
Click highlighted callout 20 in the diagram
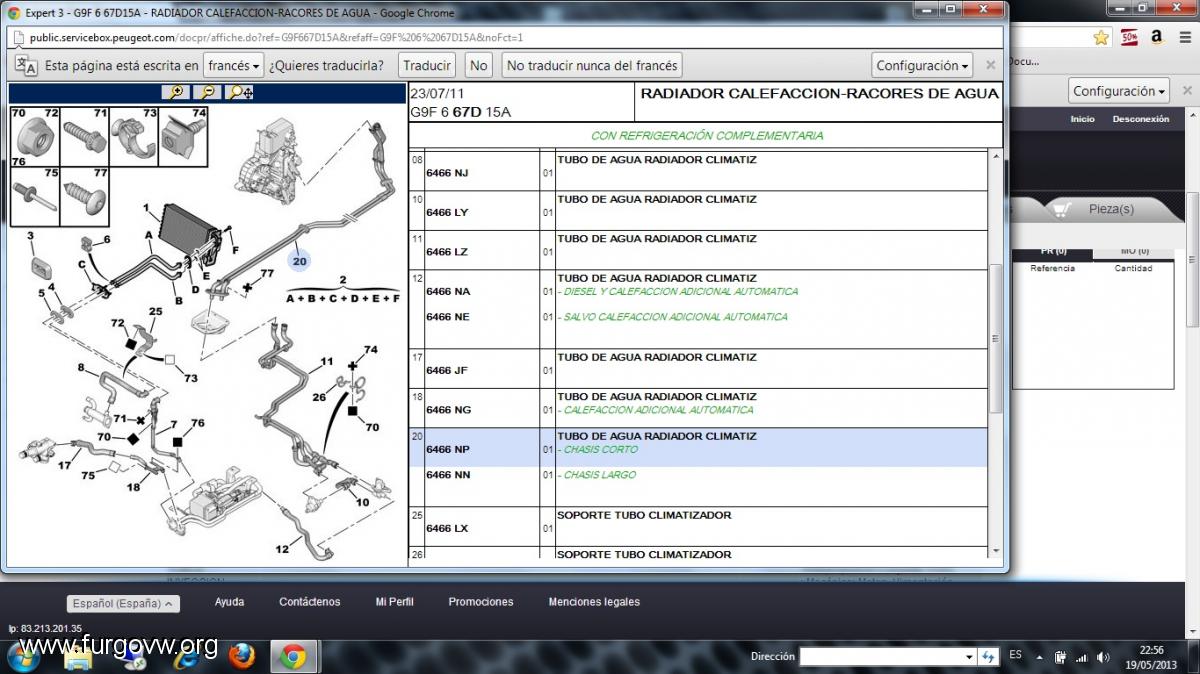(x=300, y=260)
